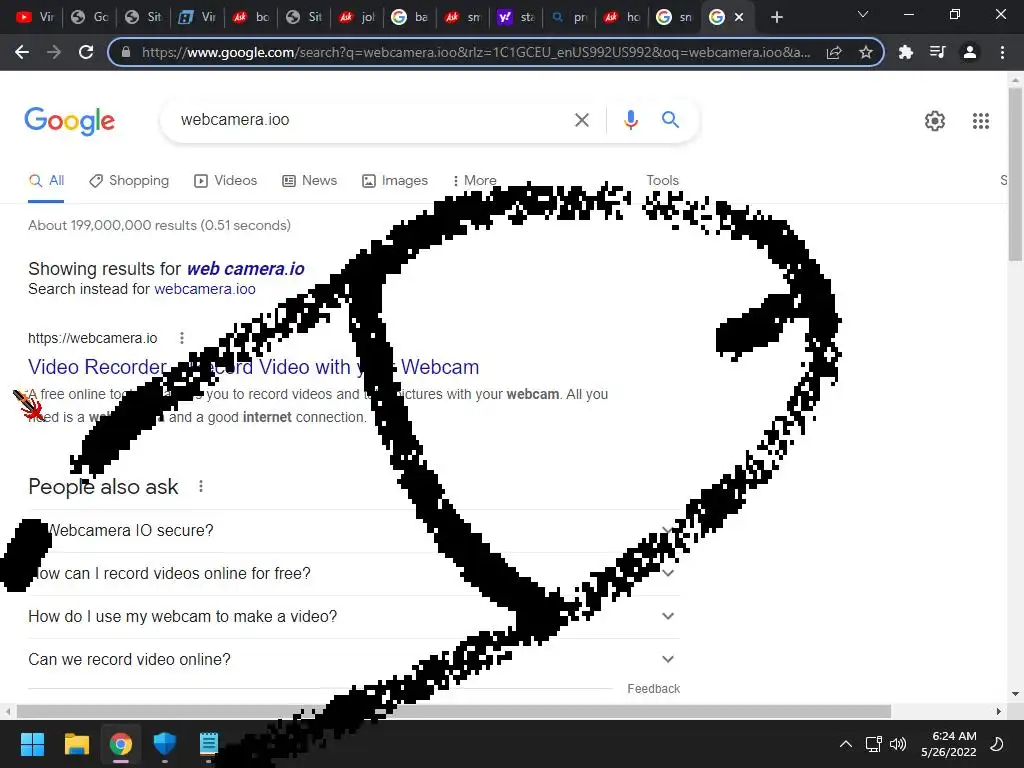Expand Webcamera IO secure question
The image size is (1024, 768).
[354, 530]
